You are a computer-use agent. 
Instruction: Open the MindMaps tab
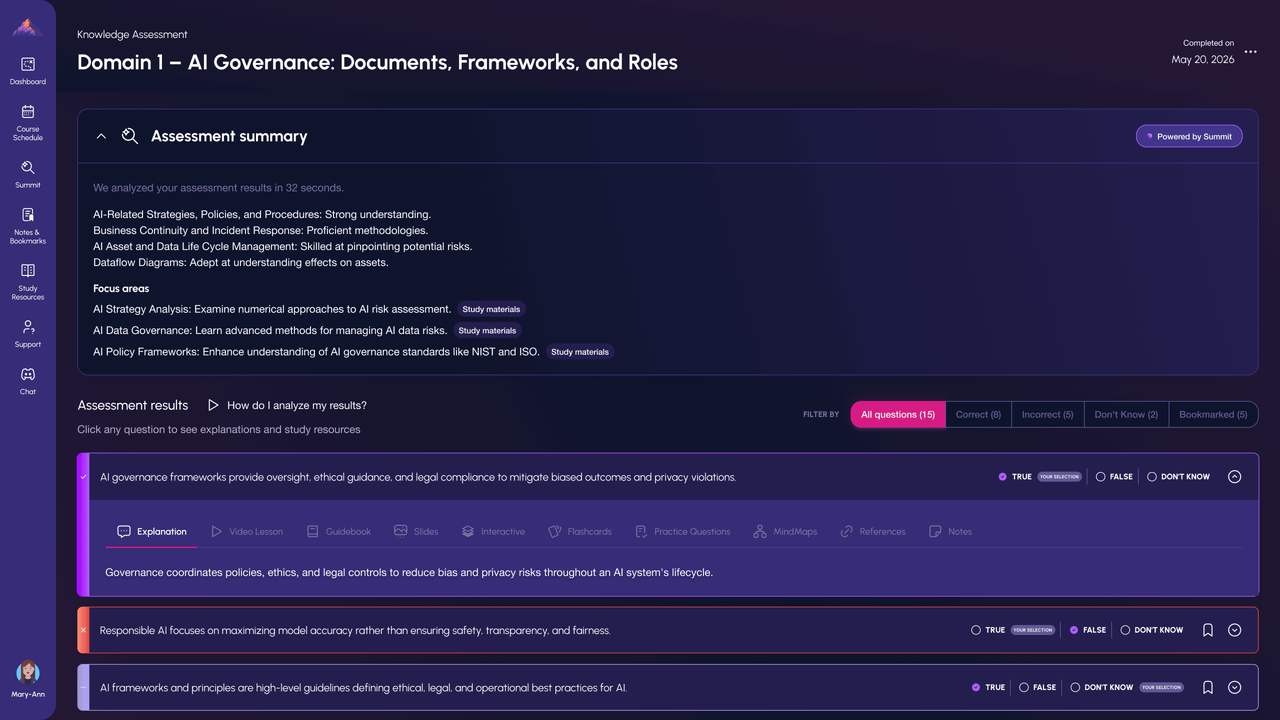pos(786,532)
